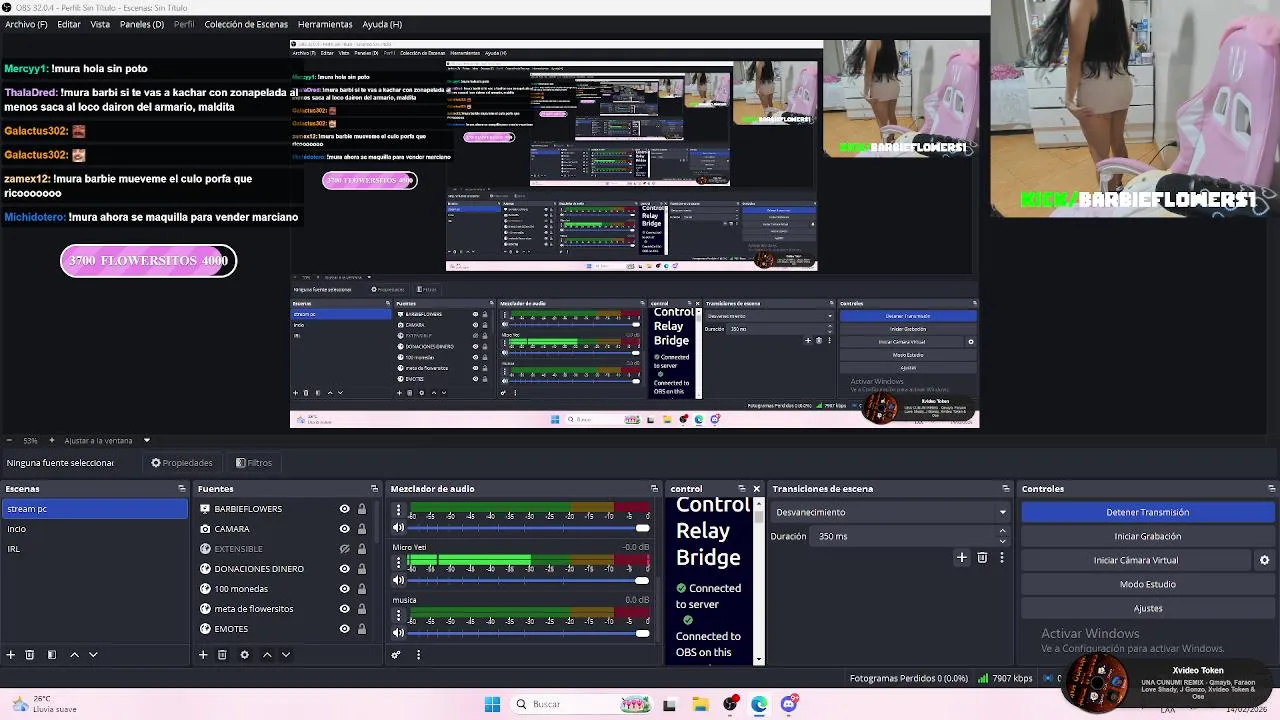1280x720 pixels.
Task: Open the Vista menu
Action: (100, 24)
